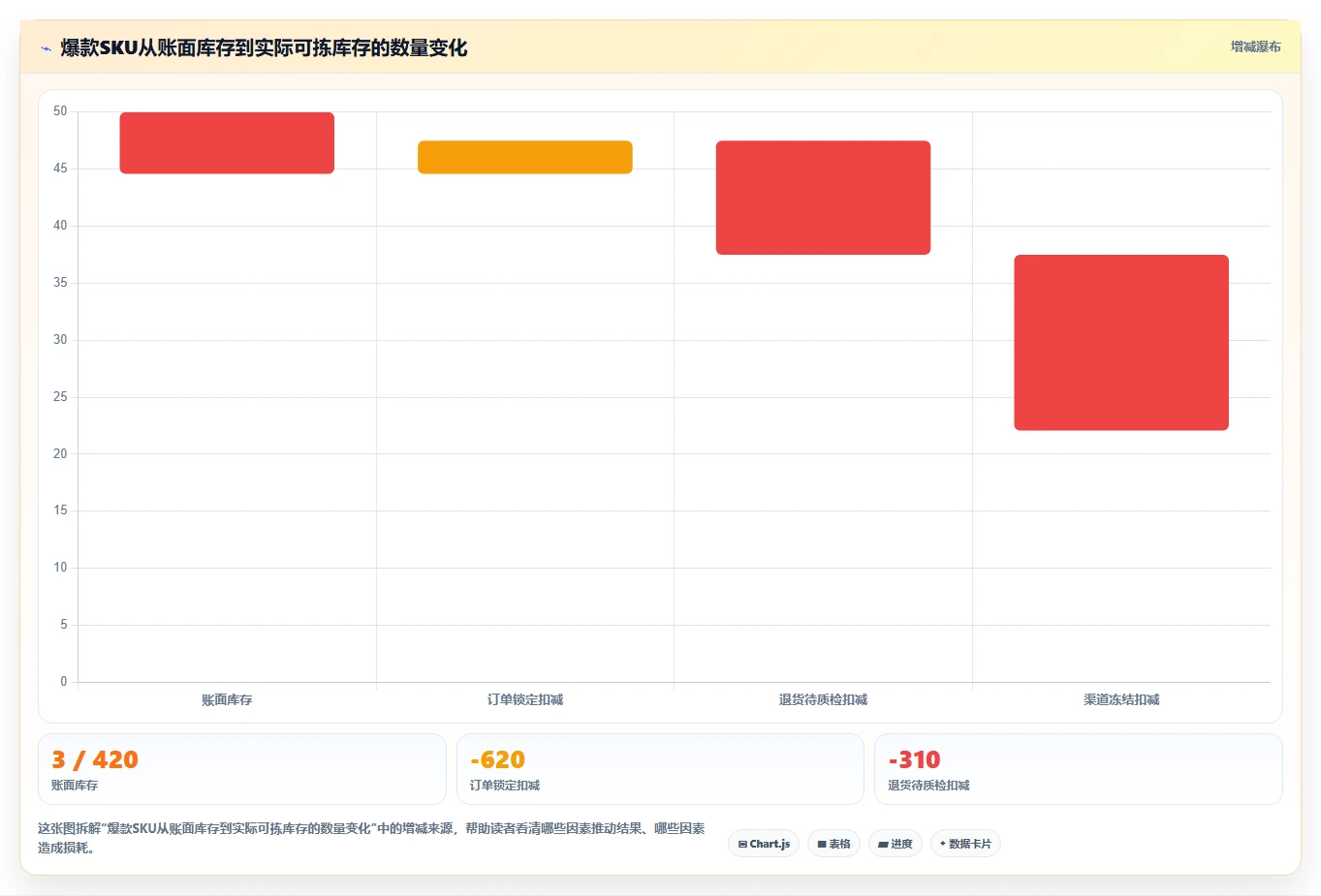The width and height of the screenshot is (1321, 896).
Task: Open the -310 退货待质检扣减 data card
Action: (x=1078, y=769)
